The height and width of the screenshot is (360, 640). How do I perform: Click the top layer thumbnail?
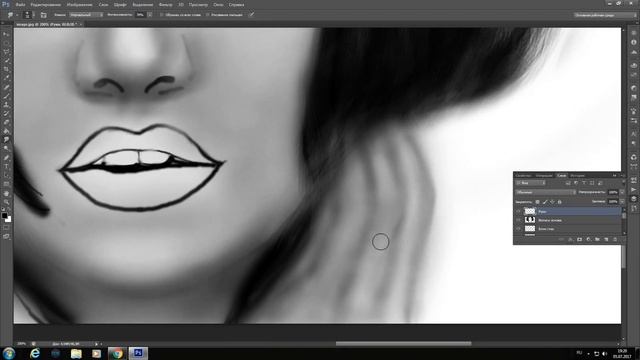click(x=530, y=211)
